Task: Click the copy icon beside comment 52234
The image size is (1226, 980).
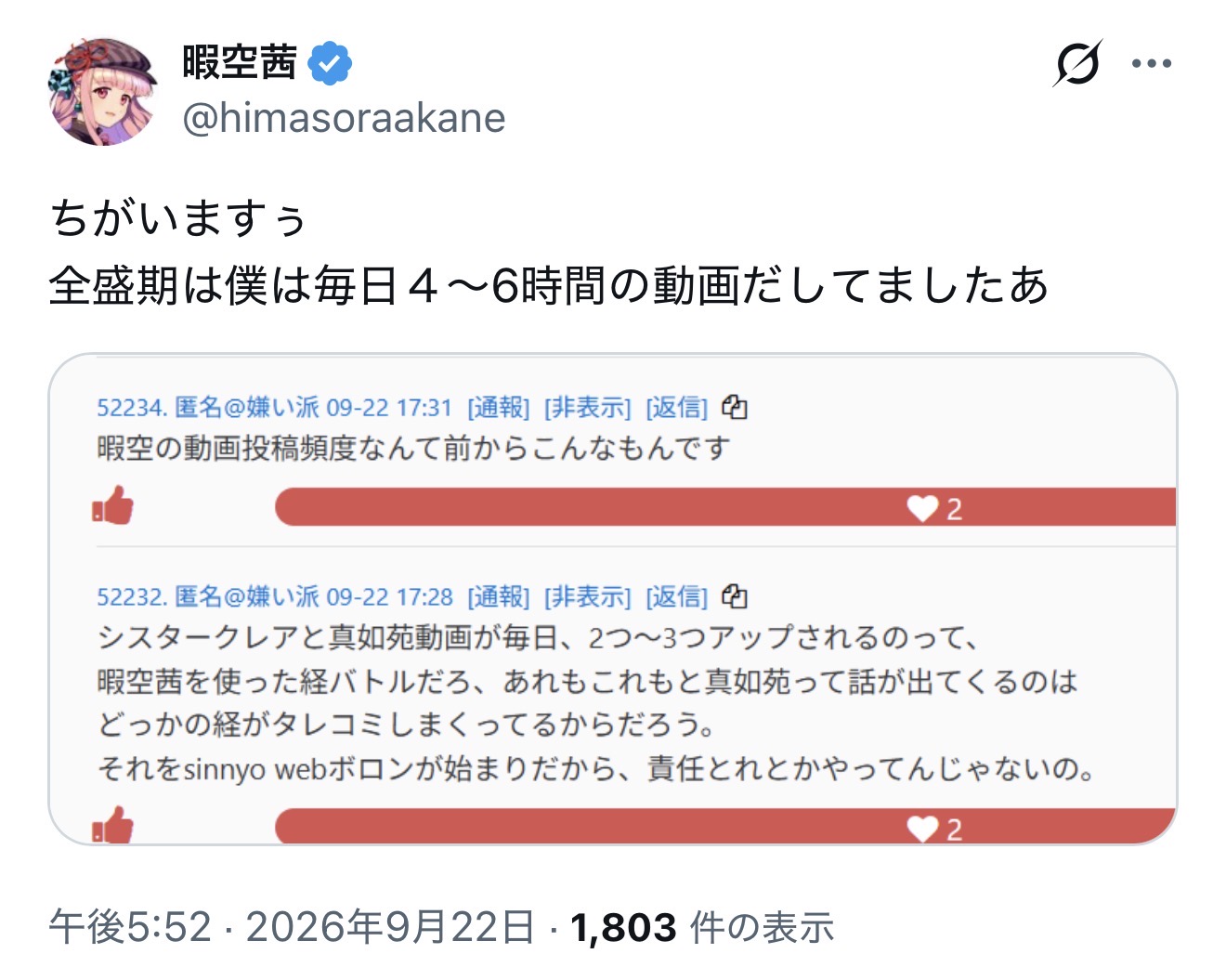Action: click(735, 407)
